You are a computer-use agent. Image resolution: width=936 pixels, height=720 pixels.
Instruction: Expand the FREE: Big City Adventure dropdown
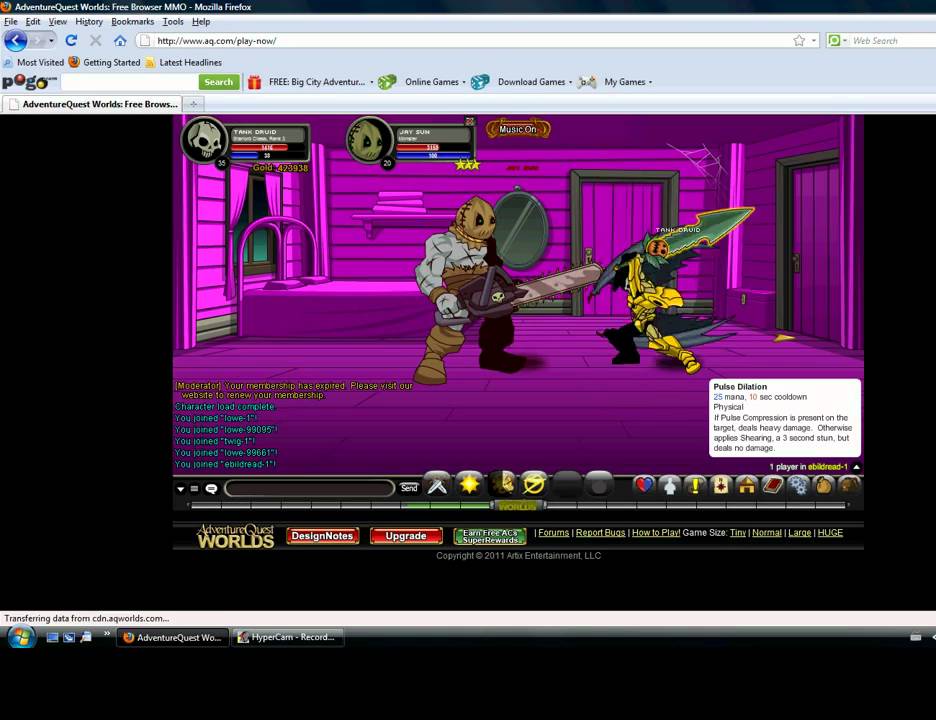point(371,82)
